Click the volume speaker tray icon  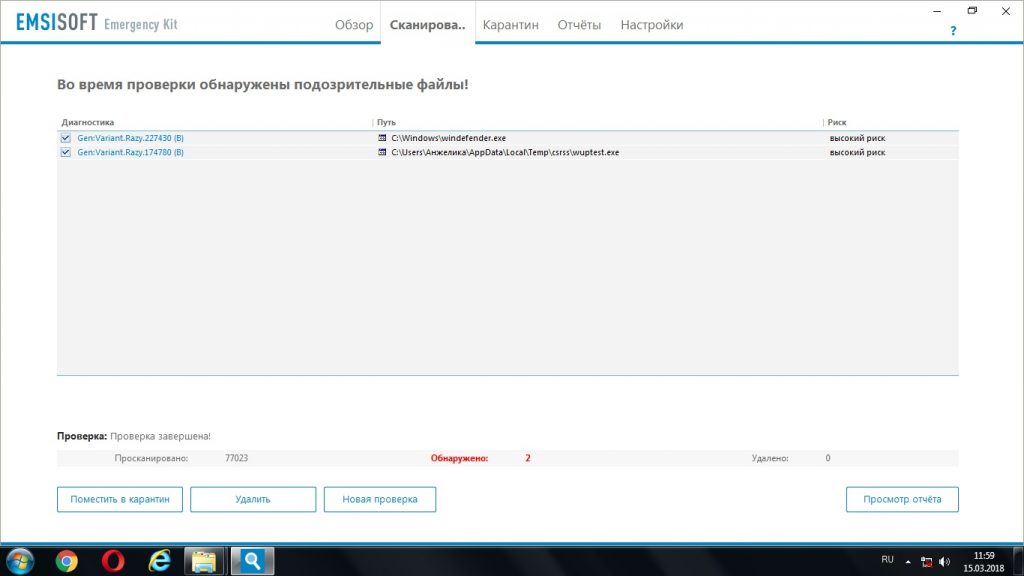click(x=944, y=562)
